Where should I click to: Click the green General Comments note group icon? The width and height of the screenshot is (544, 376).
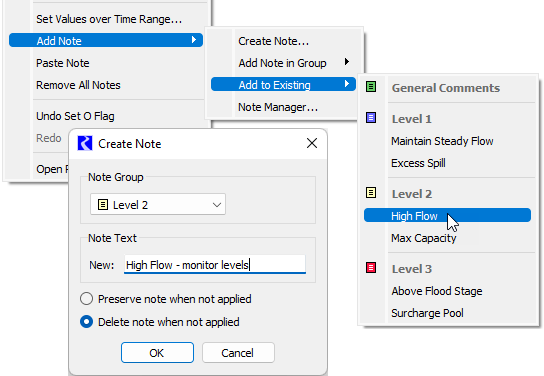click(x=371, y=87)
